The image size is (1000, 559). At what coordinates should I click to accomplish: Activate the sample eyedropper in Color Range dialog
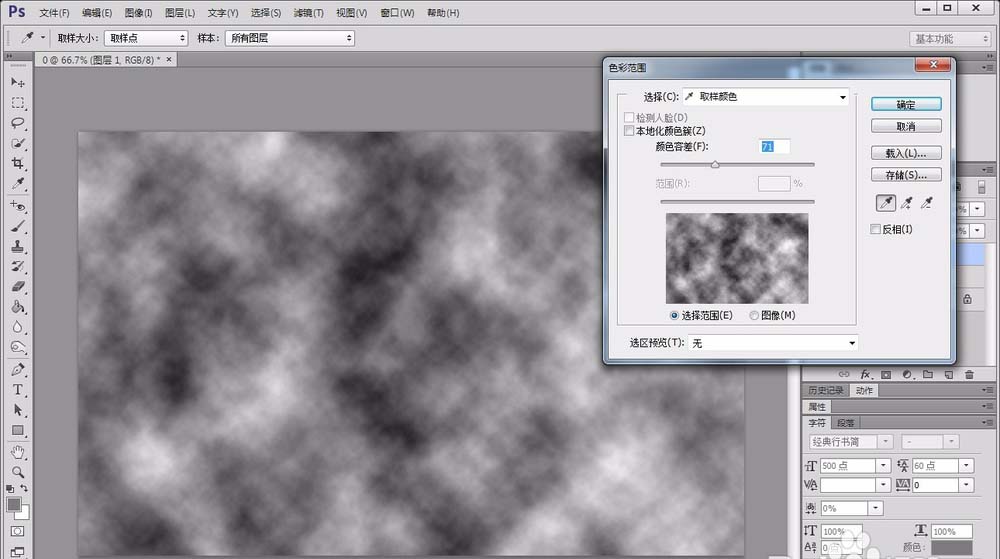tap(886, 203)
